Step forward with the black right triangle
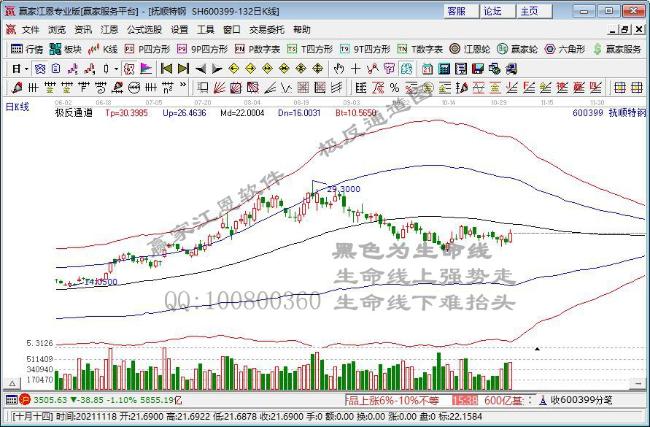 [x=217, y=68]
